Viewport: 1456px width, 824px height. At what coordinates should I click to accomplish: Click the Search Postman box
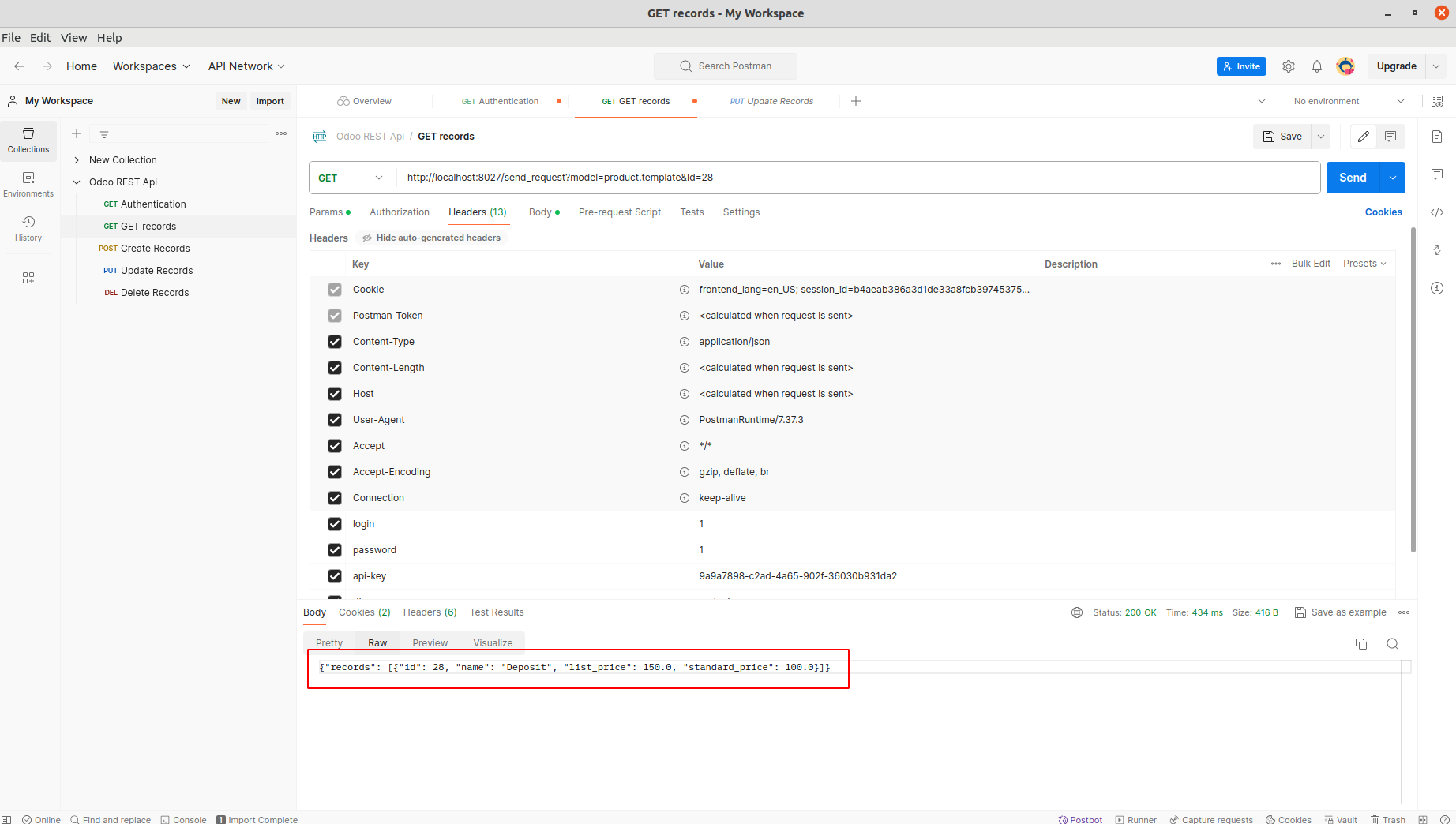click(x=726, y=66)
